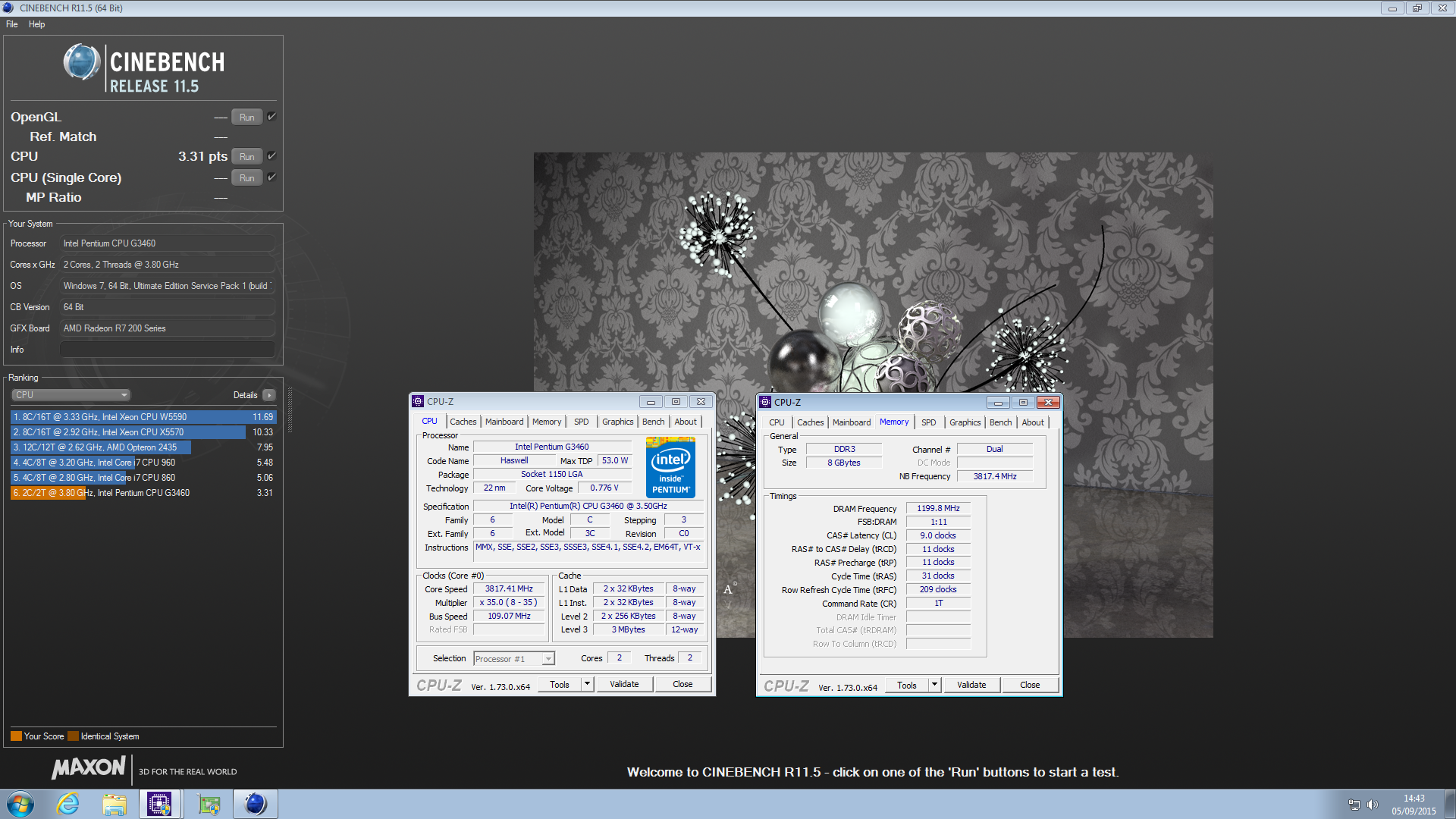The image size is (1456, 819).
Task: Click Tools button in left CPU-Z window
Action: [560, 684]
